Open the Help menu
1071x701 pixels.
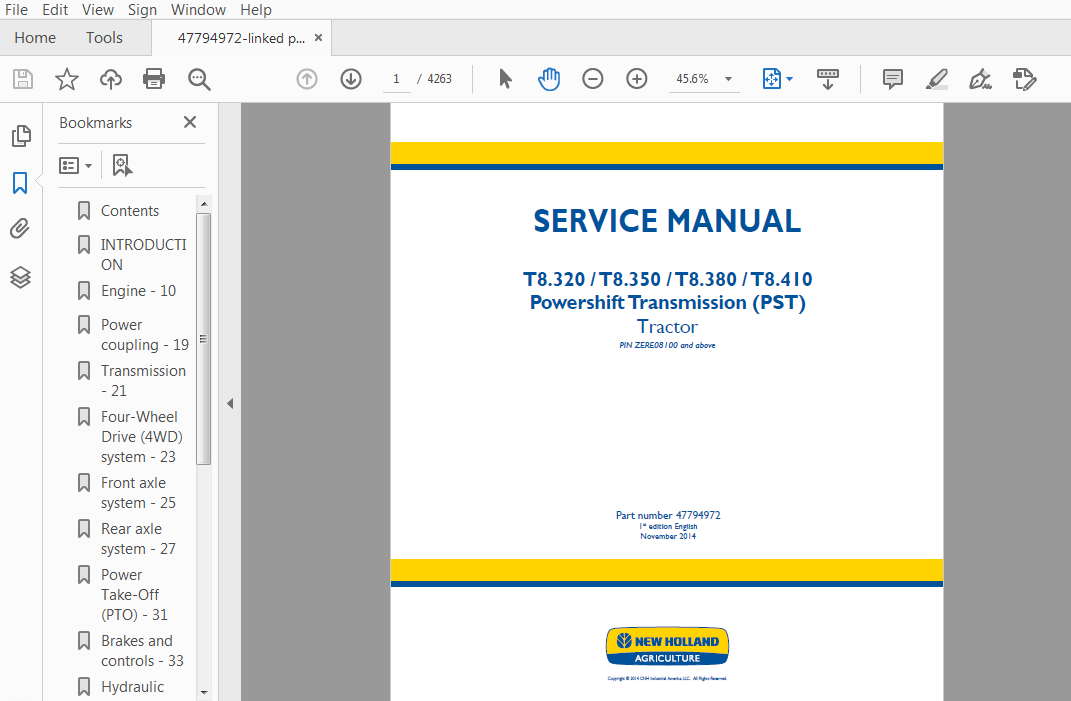pos(255,10)
